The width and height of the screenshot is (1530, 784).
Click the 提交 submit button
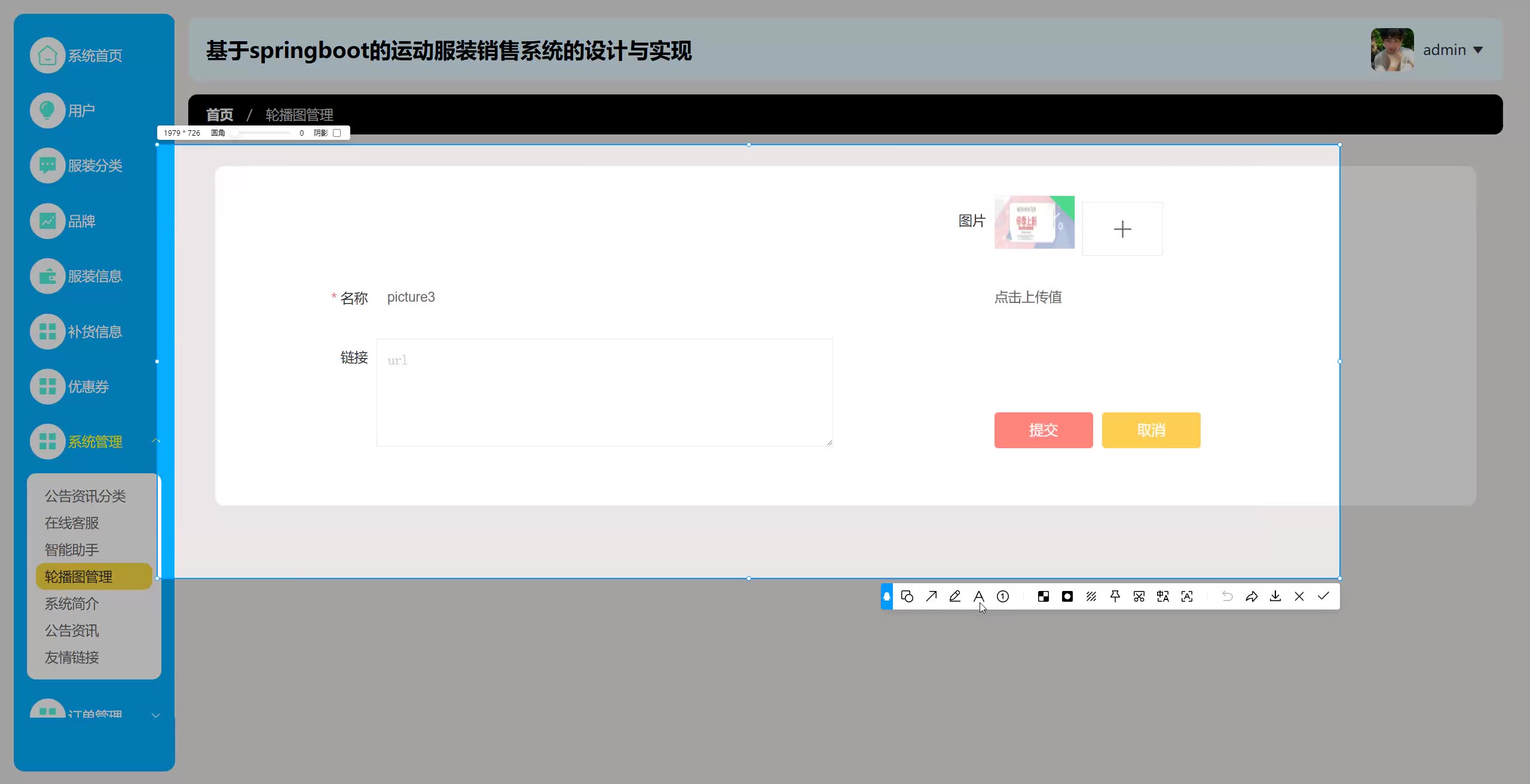coord(1044,430)
